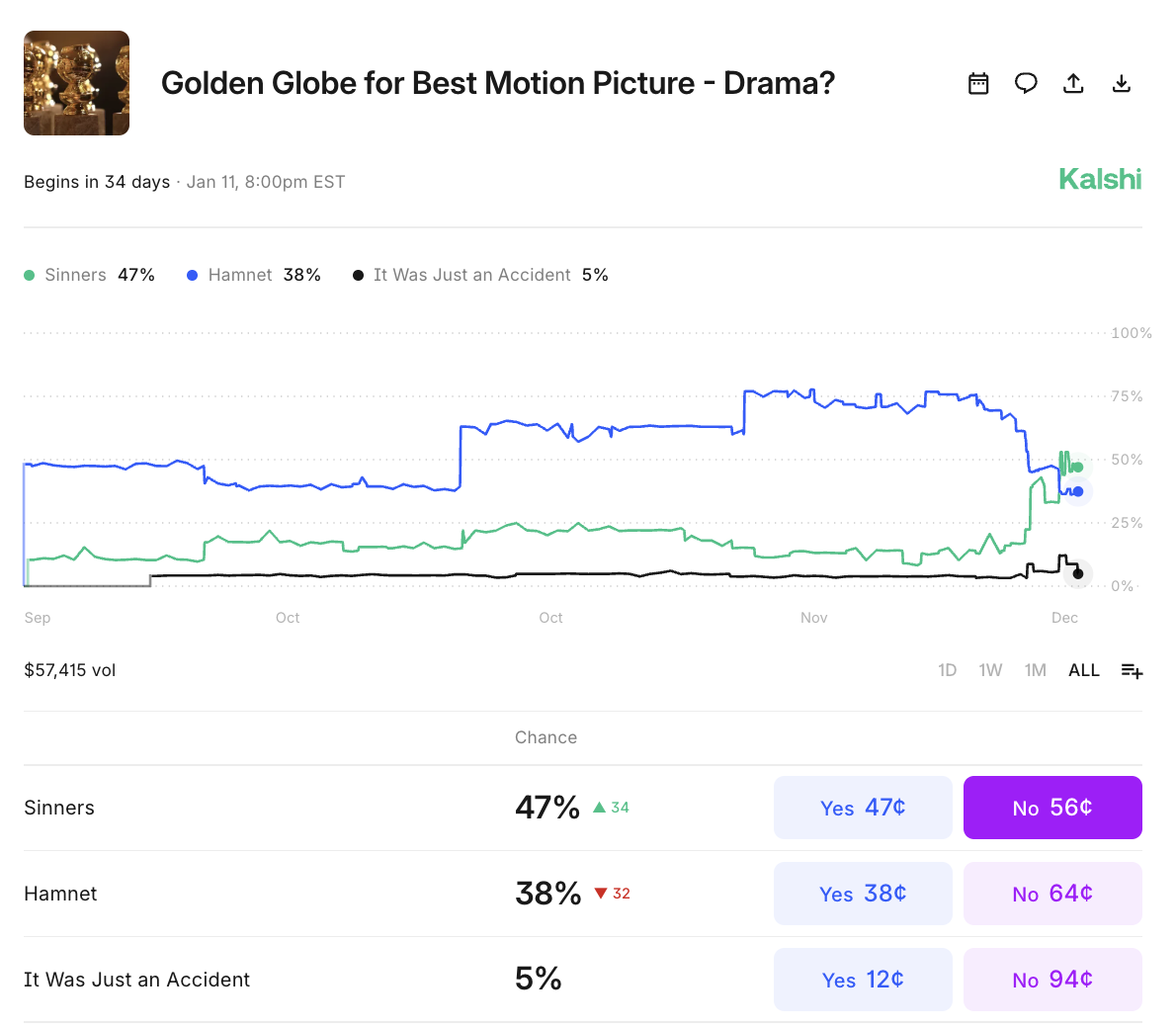The height and width of the screenshot is (1028, 1176).
Task: Click the Golden Globe statue thumbnail
Action: click(x=76, y=83)
